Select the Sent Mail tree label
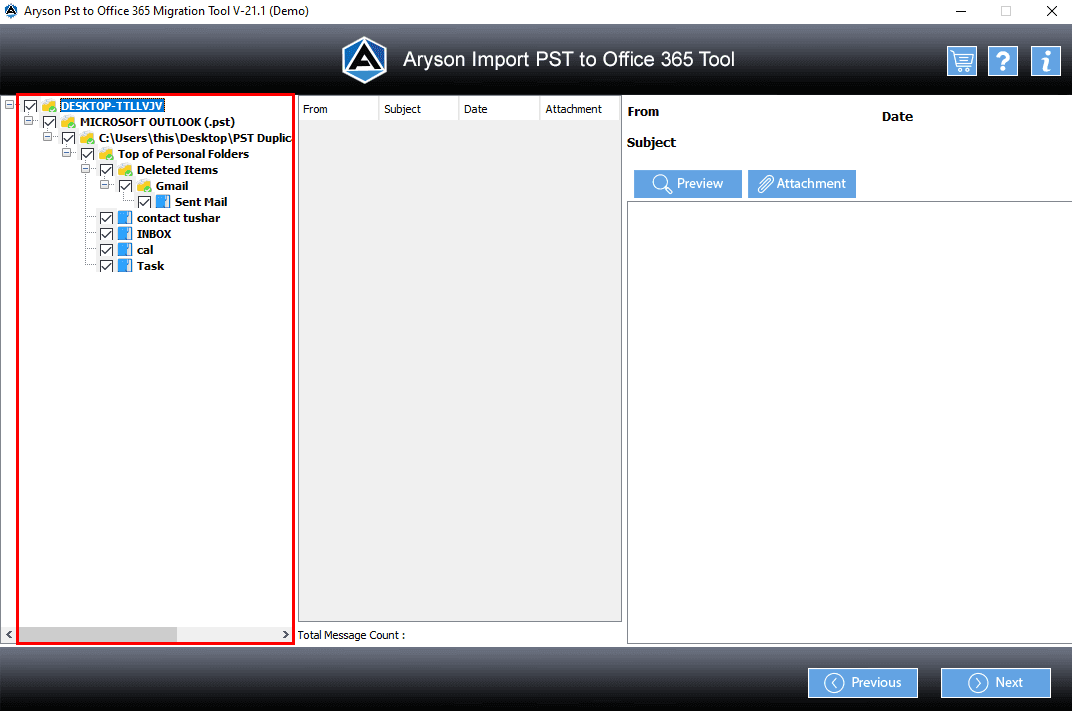 (x=201, y=202)
